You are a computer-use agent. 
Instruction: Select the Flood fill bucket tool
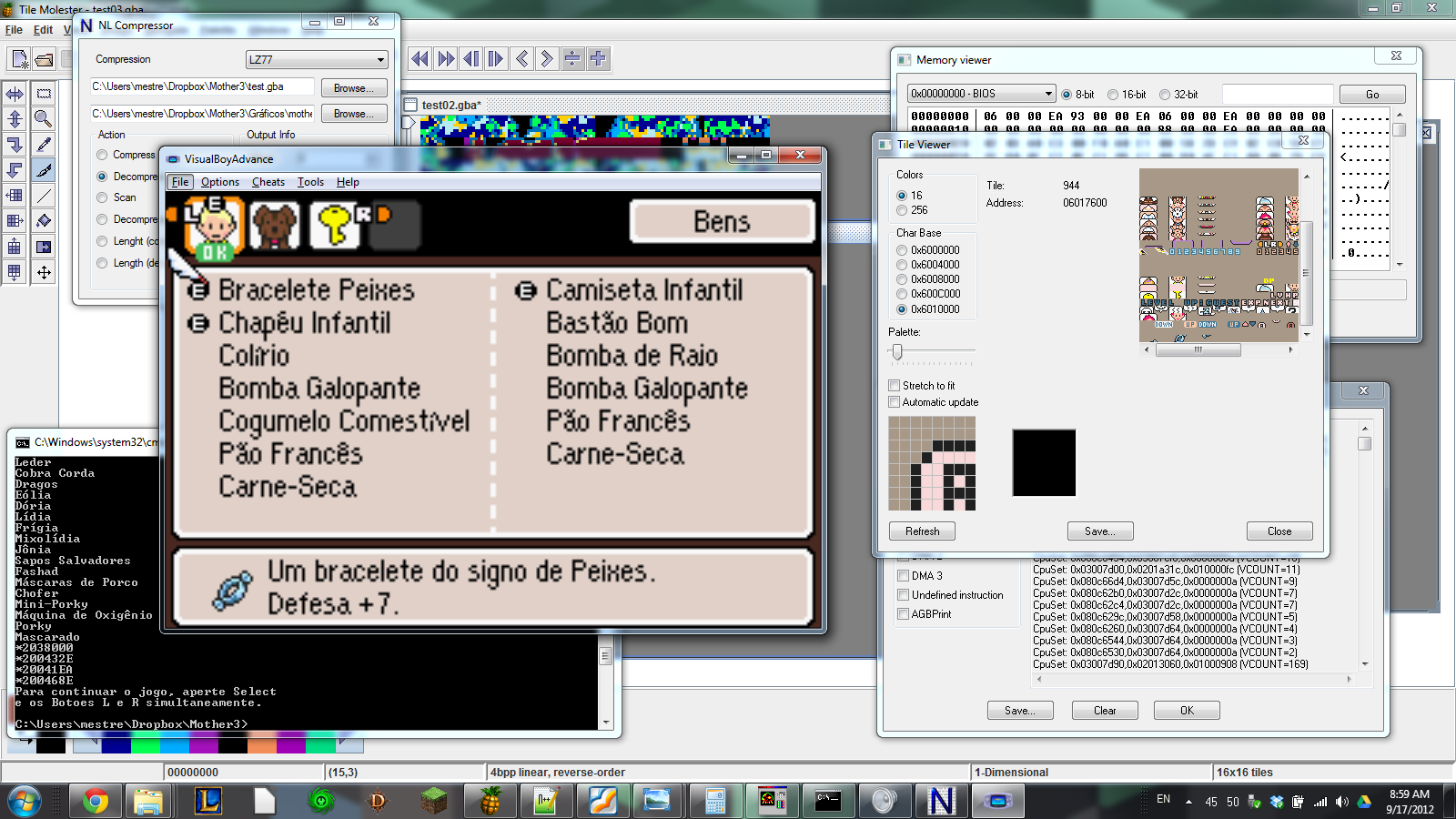(x=43, y=221)
